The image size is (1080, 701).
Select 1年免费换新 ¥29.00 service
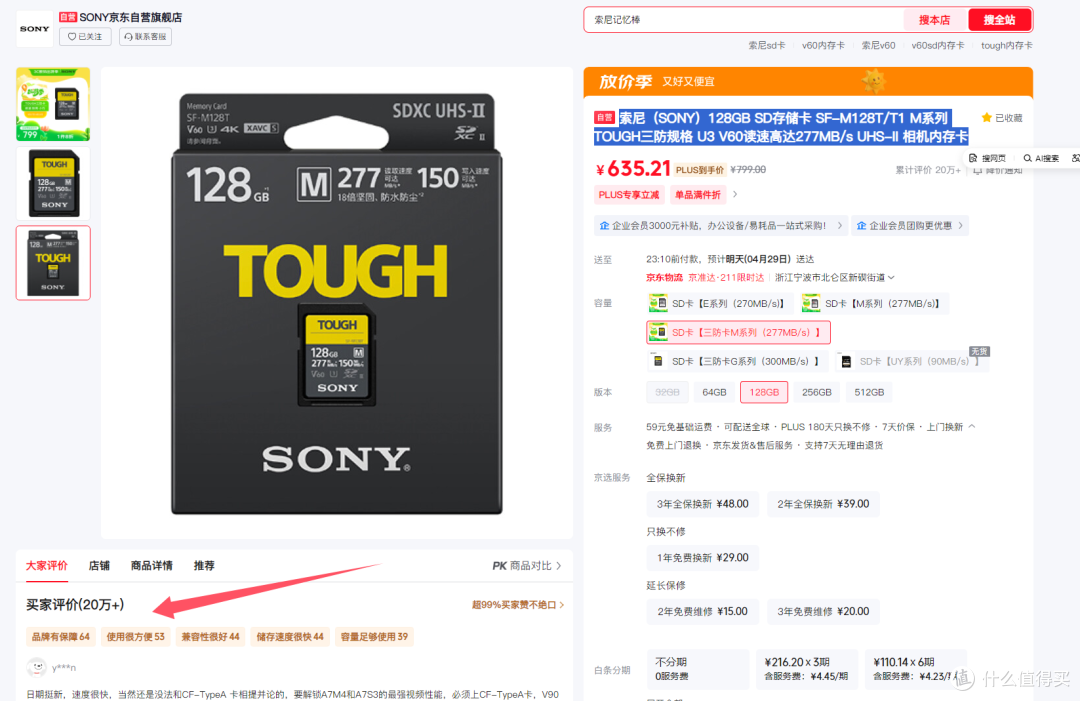[x=703, y=558]
